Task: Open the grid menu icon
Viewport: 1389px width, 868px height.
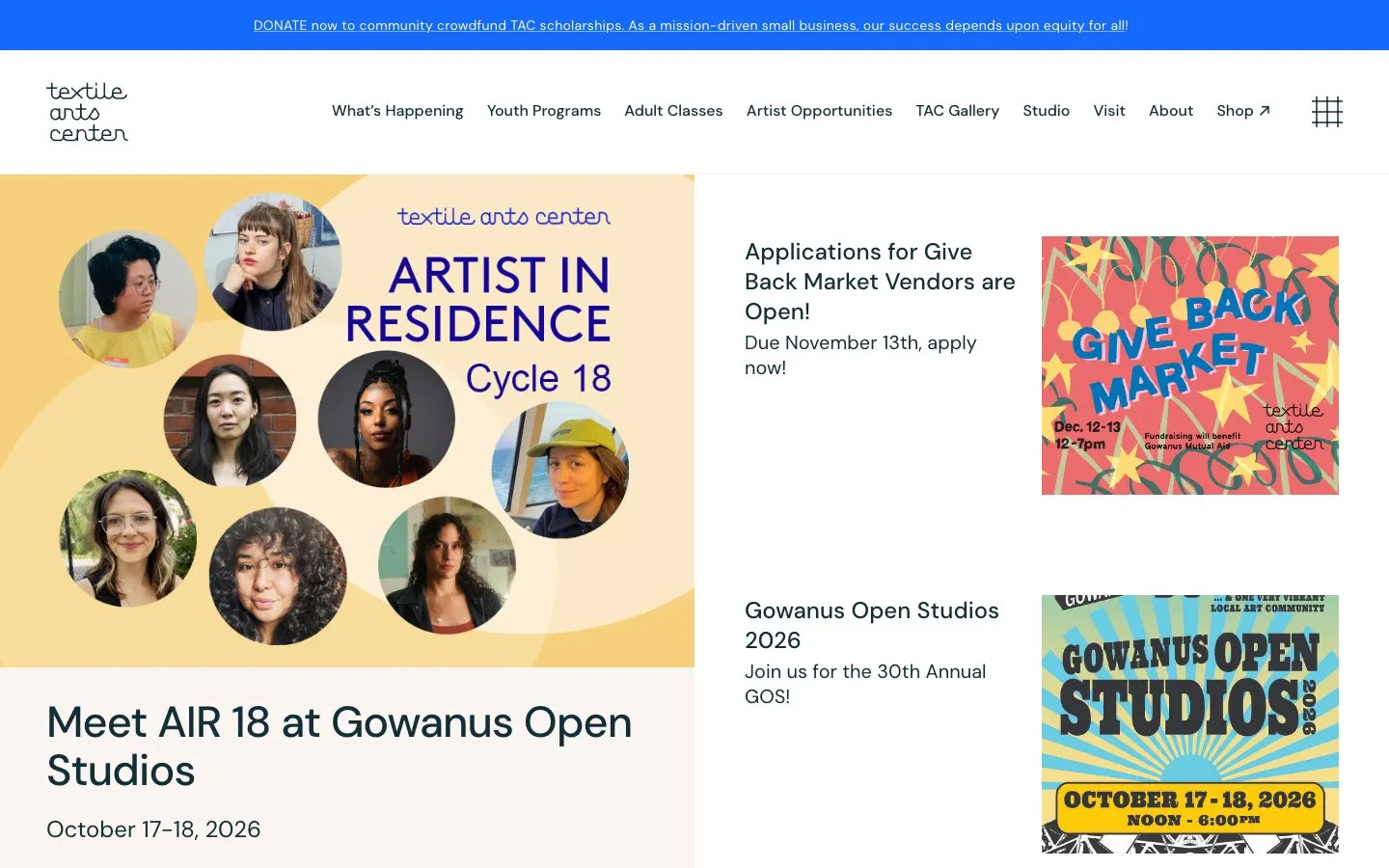Action: click(1327, 112)
